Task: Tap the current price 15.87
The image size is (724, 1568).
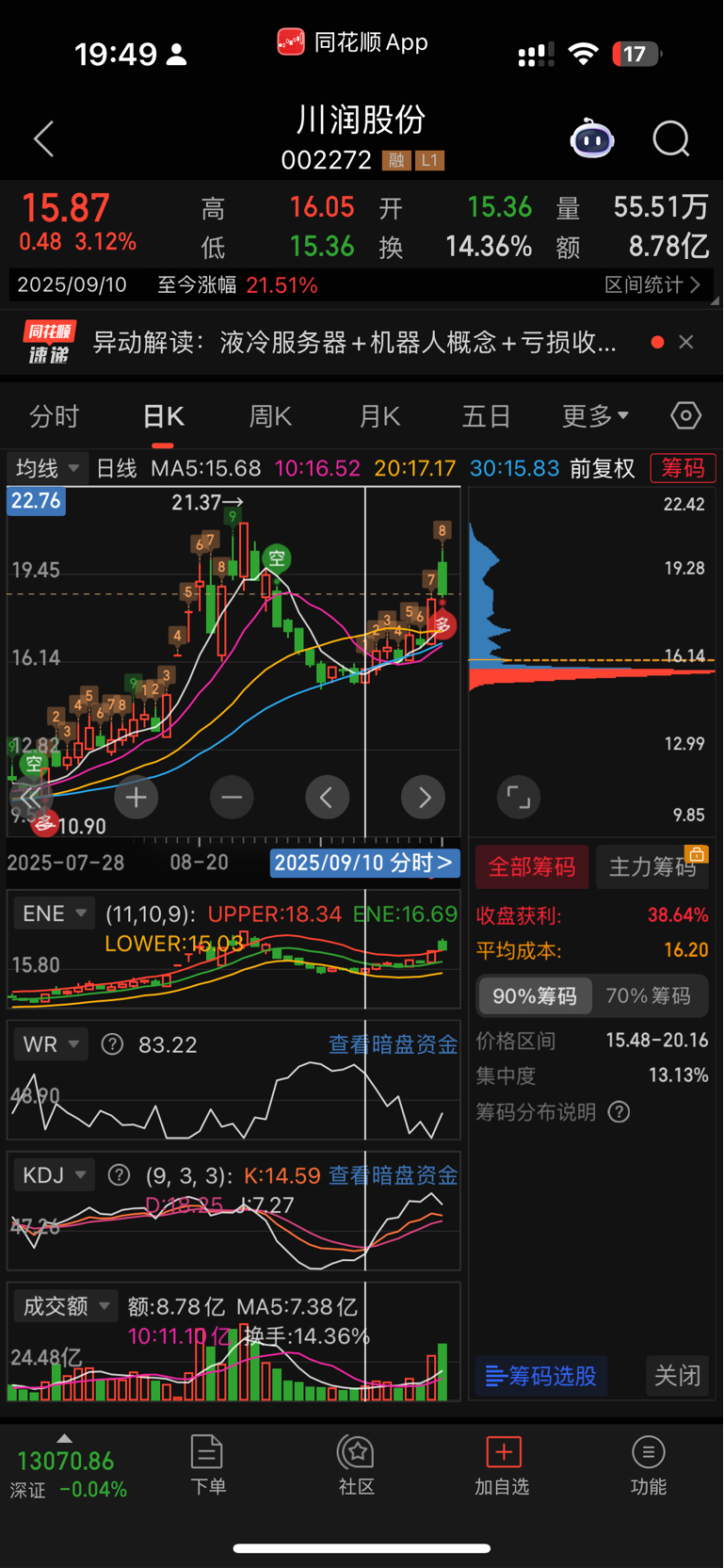Action: tap(65, 208)
